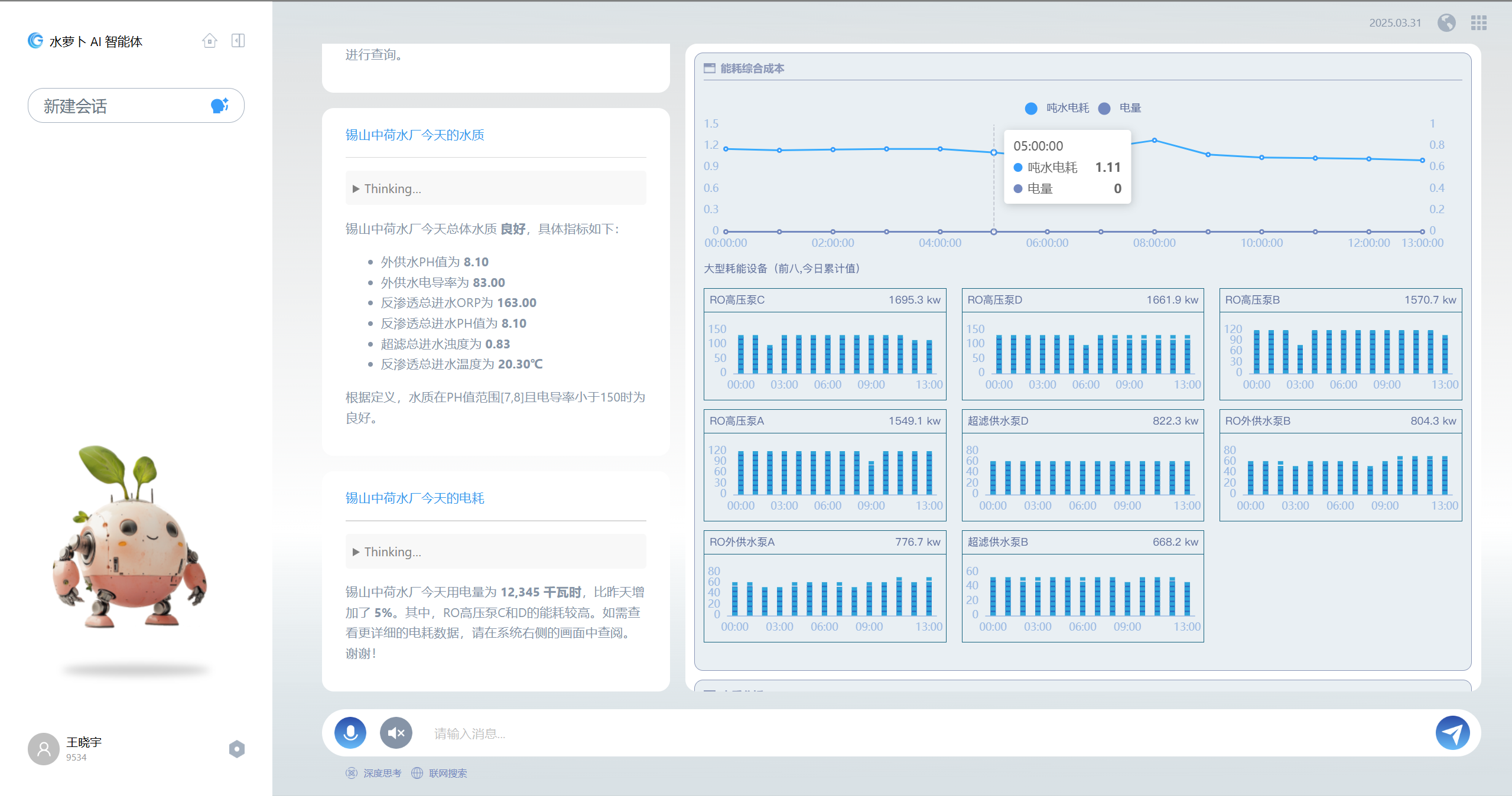Viewport: 1512px width, 796px height.
Task: Expand Thinking under the 电耗 question
Action: (x=496, y=552)
